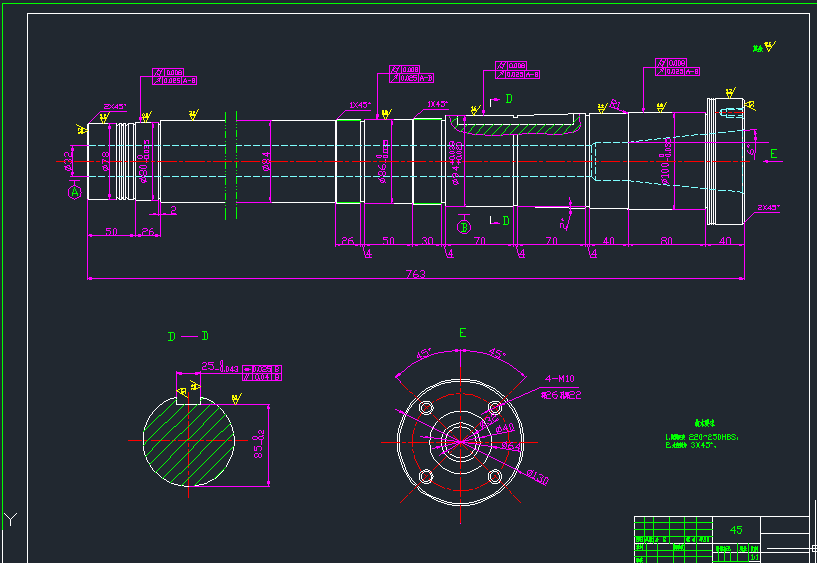Select the 45 material text in title block

coord(736,530)
